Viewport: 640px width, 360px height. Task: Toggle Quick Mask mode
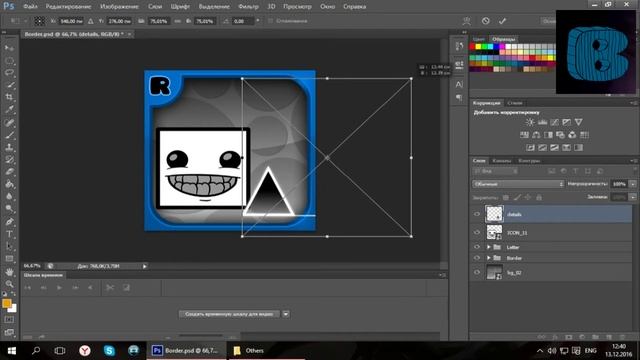9,320
